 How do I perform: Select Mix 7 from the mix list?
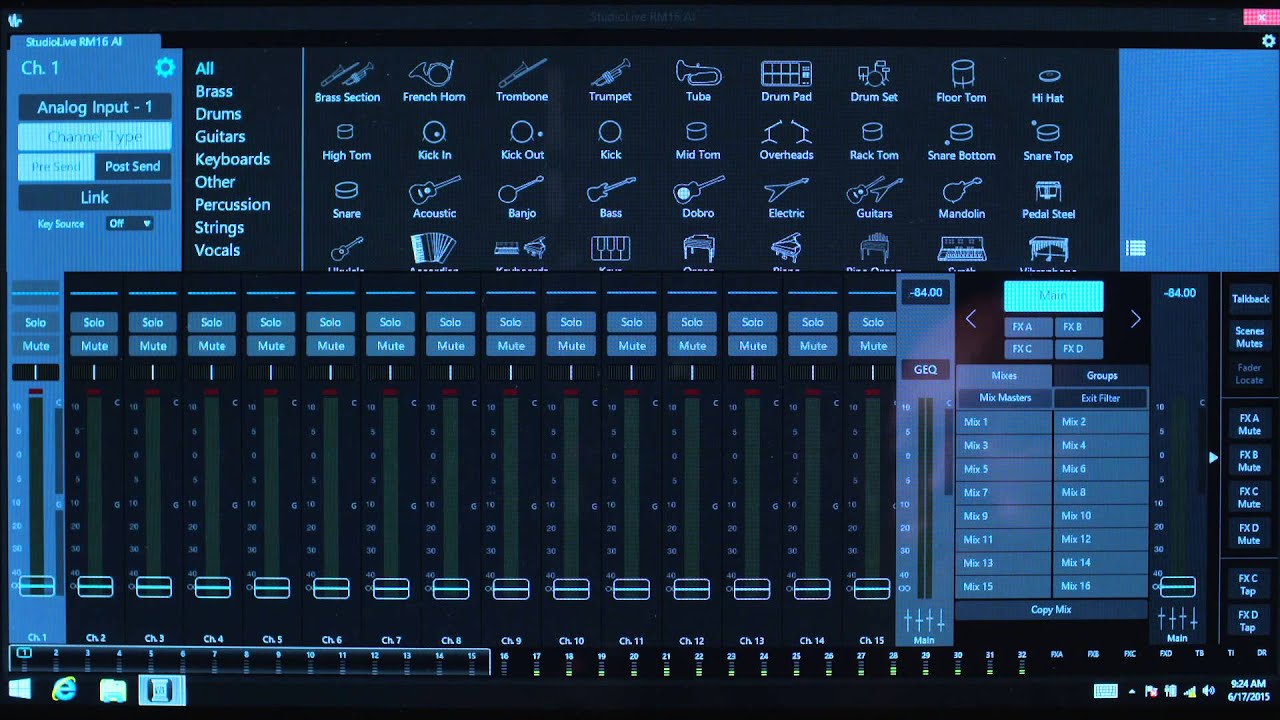[x=1004, y=493]
